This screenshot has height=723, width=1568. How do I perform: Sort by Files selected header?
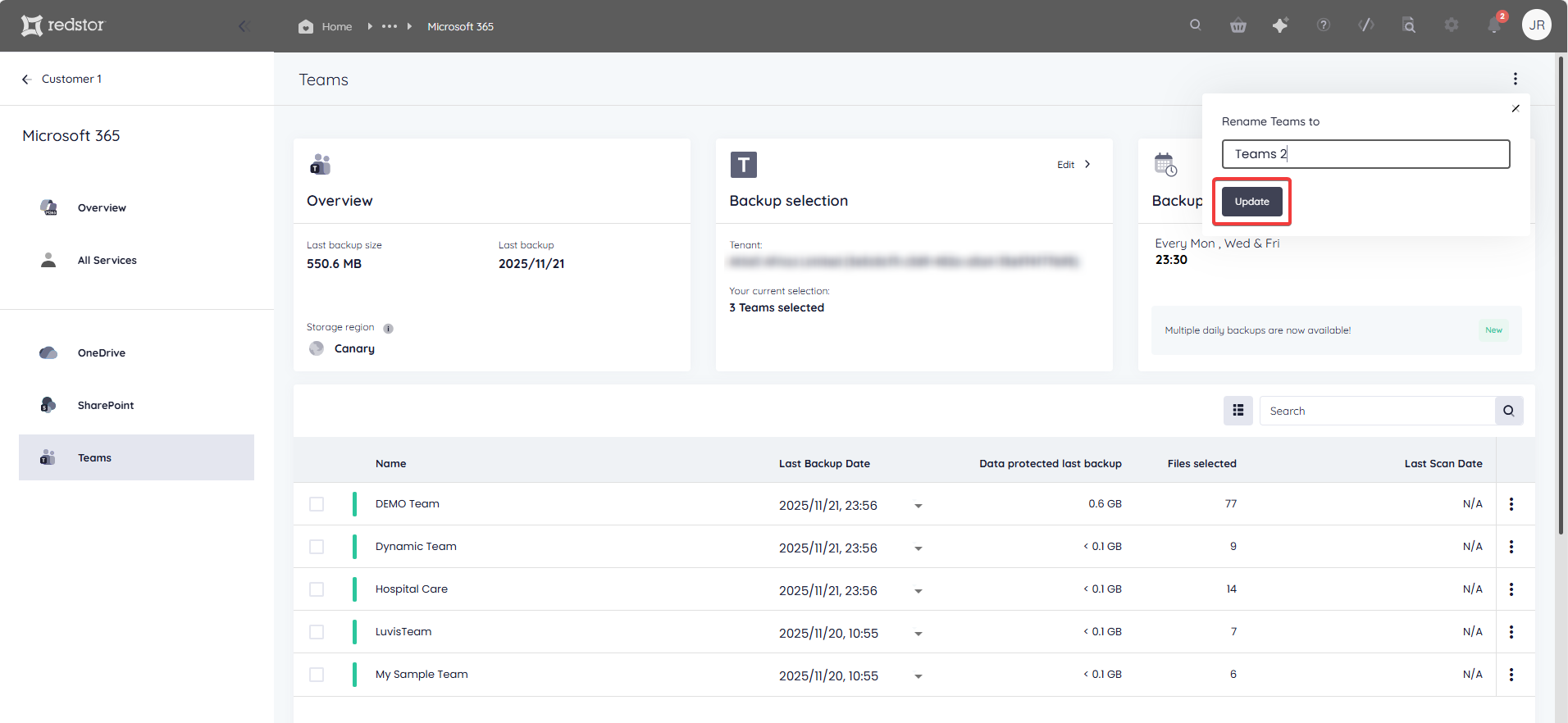[1201, 463]
